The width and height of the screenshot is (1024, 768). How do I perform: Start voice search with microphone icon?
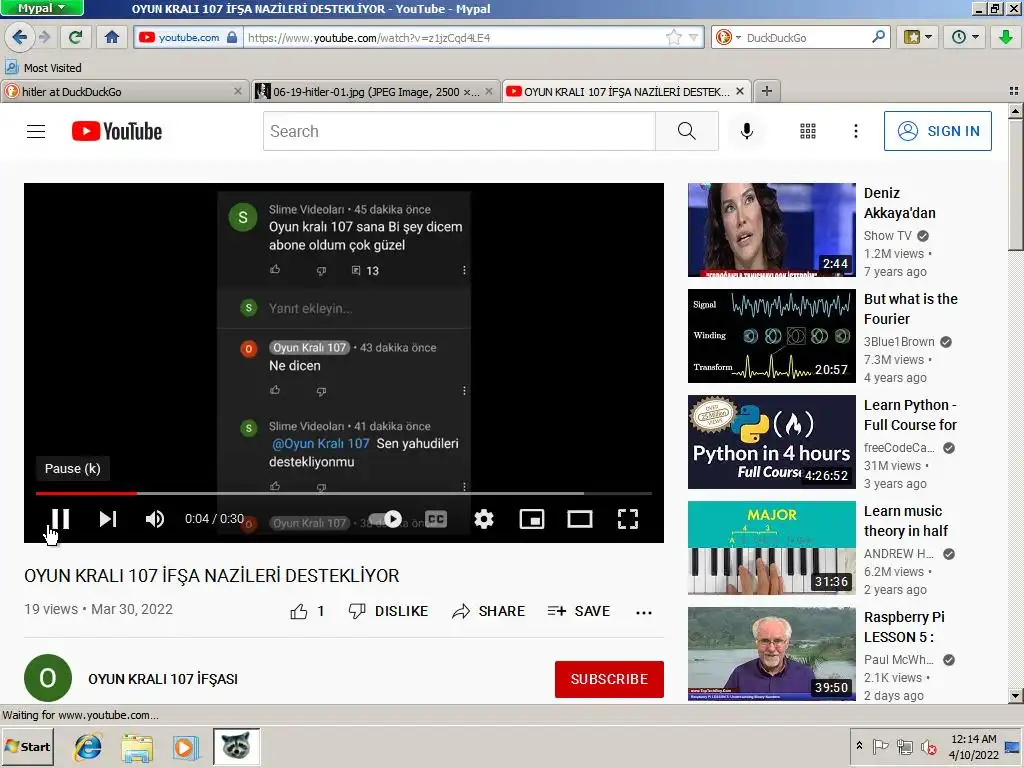[746, 131]
